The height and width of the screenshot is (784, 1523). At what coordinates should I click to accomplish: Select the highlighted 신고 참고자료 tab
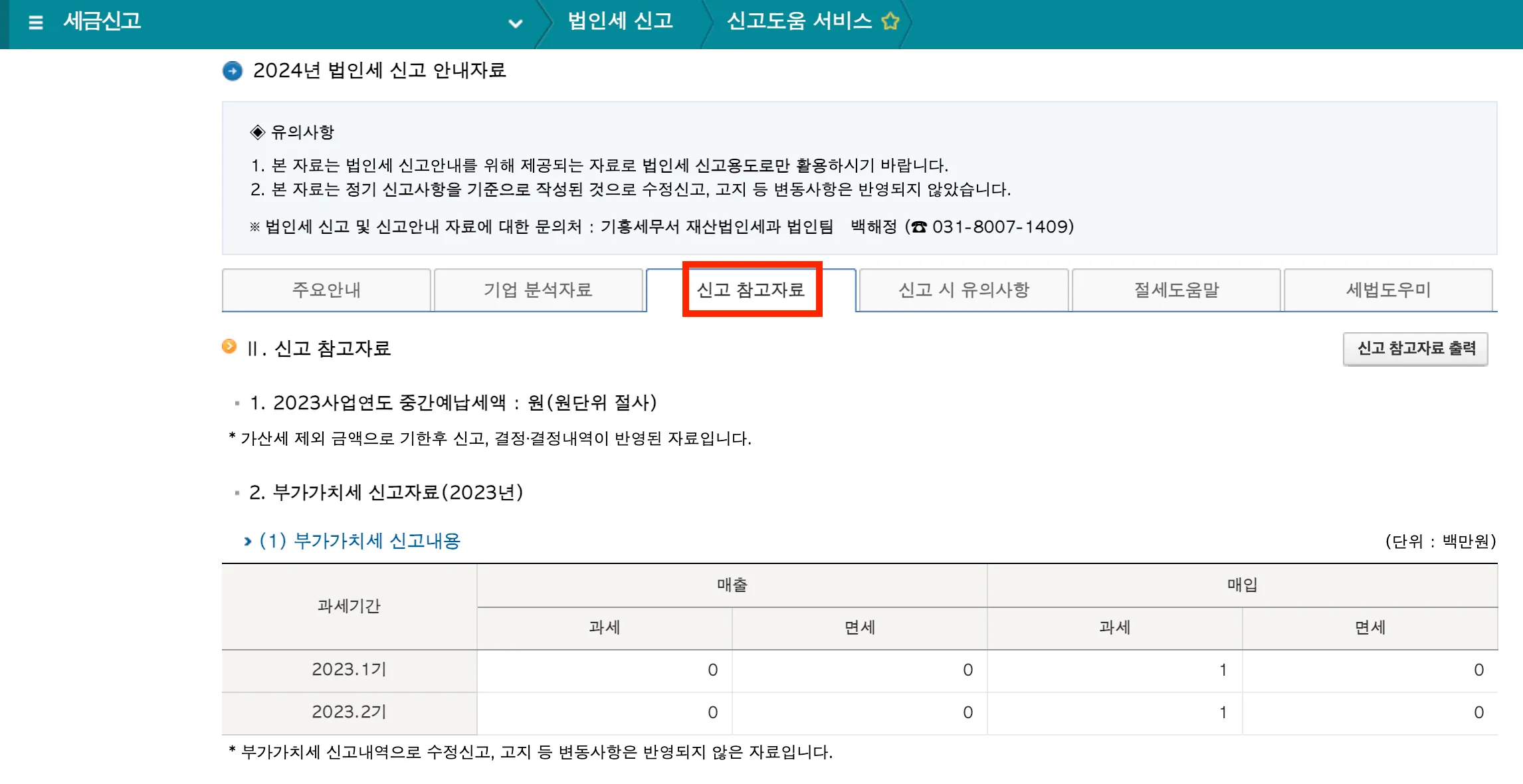(x=751, y=290)
